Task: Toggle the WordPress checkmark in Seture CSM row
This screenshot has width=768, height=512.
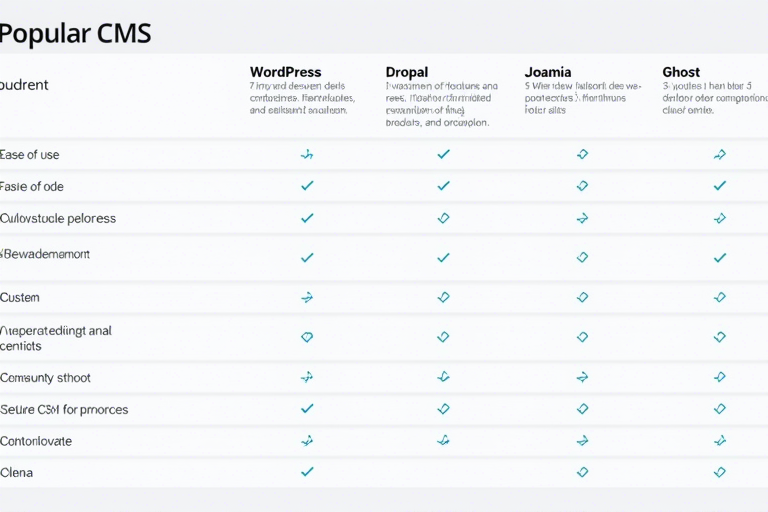Action: (307, 409)
